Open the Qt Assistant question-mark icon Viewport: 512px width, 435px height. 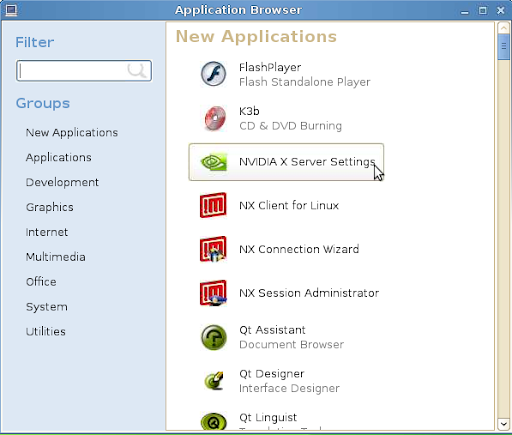214,337
